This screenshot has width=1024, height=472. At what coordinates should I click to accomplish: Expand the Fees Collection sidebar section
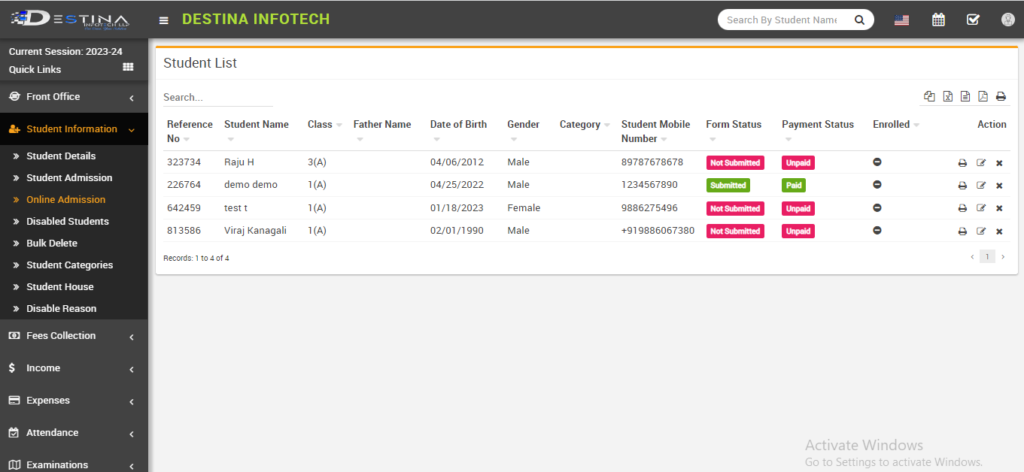pos(74,336)
